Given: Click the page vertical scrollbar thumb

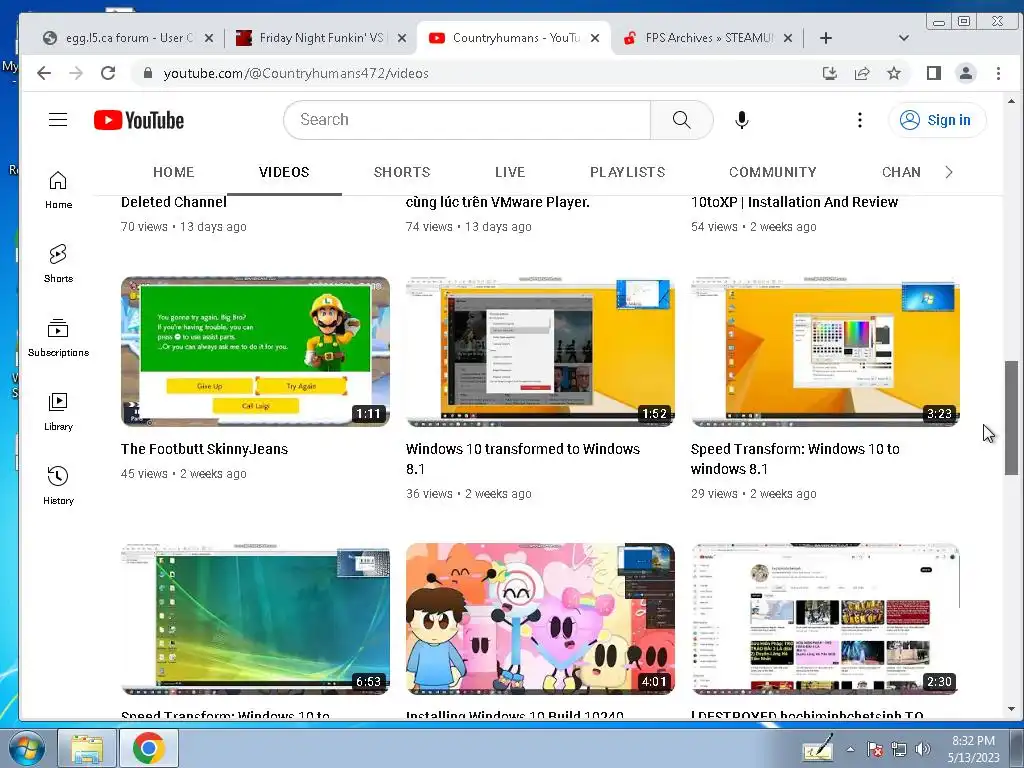Looking at the screenshot, I should [x=1011, y=417].
